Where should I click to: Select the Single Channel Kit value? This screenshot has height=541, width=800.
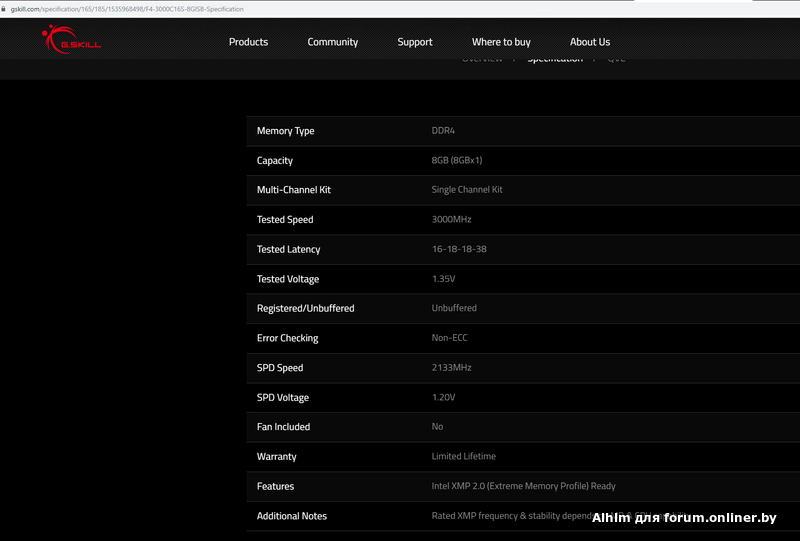[467, 190]
